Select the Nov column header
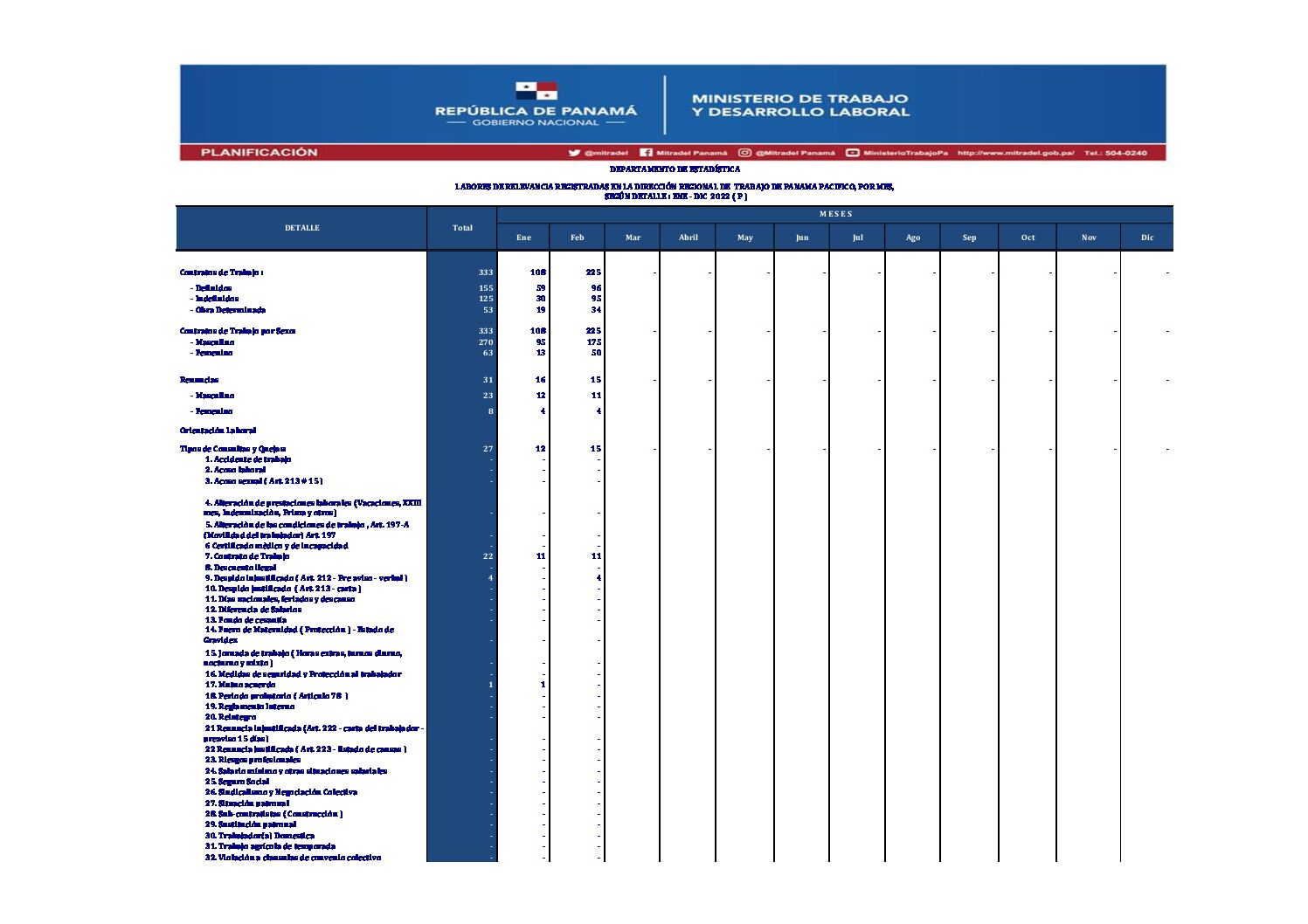Image resolution: width=1308 pixels, height=924 pixels. tap(1089, 238)
